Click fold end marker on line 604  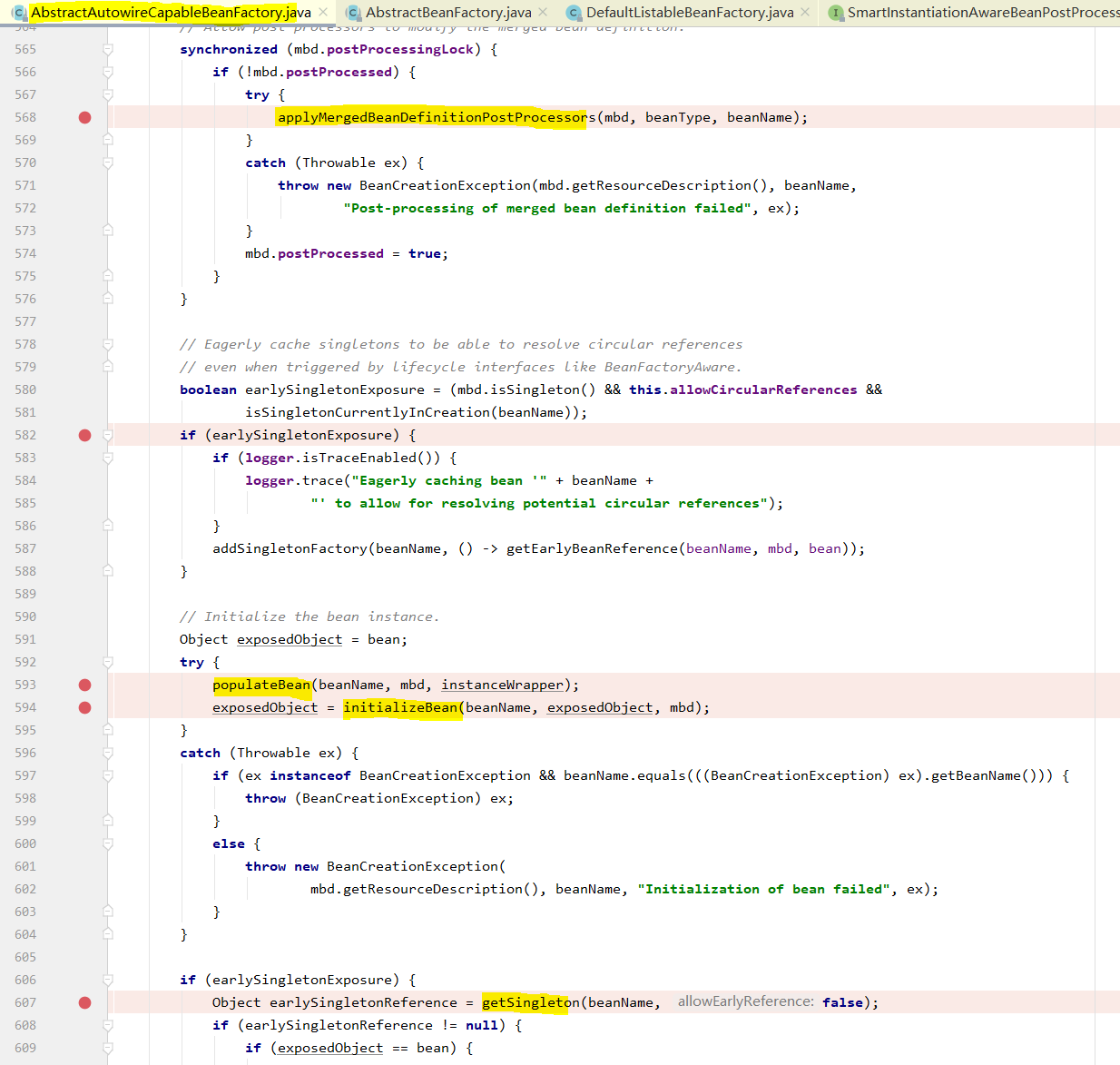click(x=108, y=934)
